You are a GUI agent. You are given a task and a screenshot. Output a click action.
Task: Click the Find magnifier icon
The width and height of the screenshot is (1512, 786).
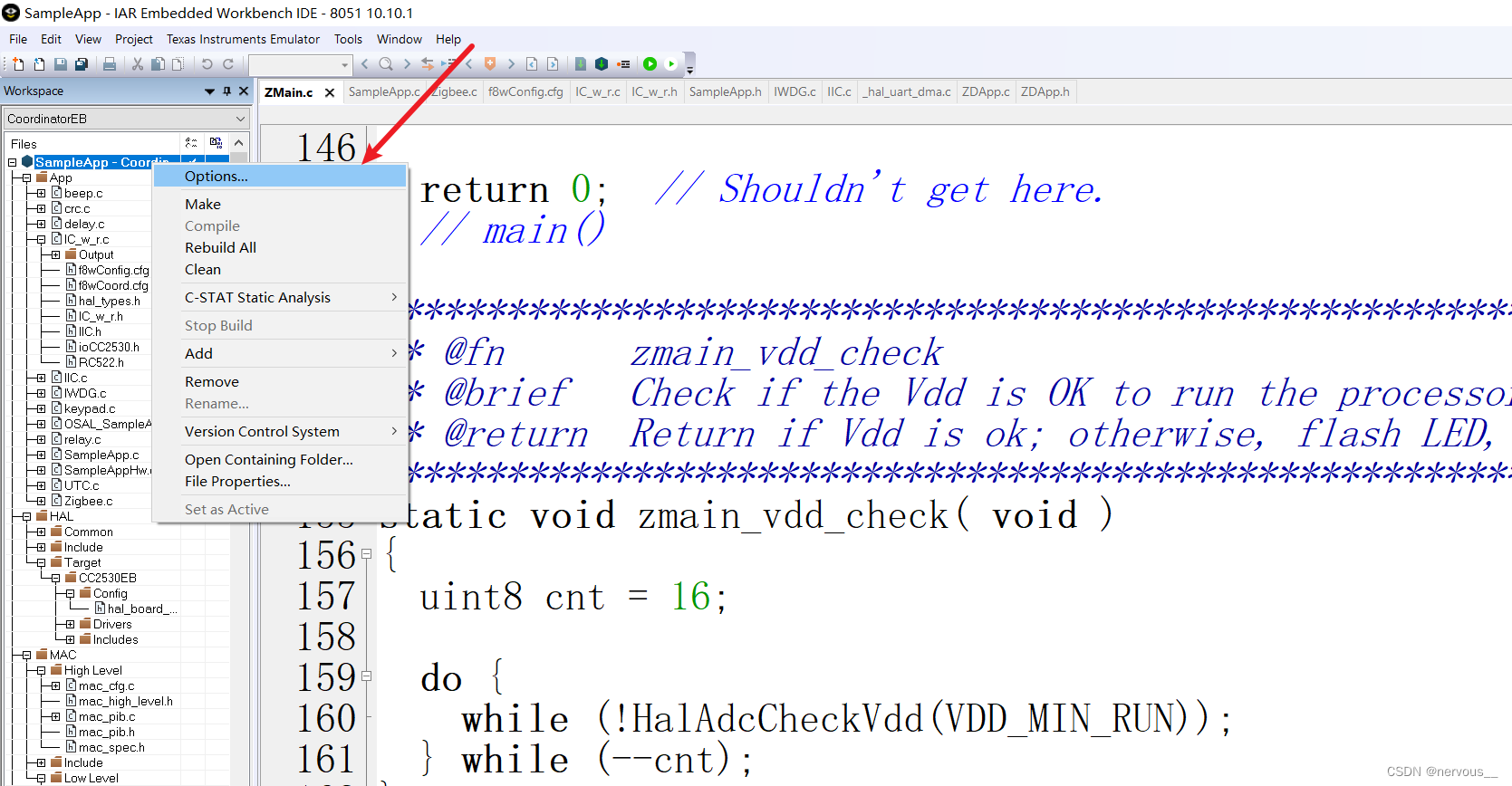point(386,64)
